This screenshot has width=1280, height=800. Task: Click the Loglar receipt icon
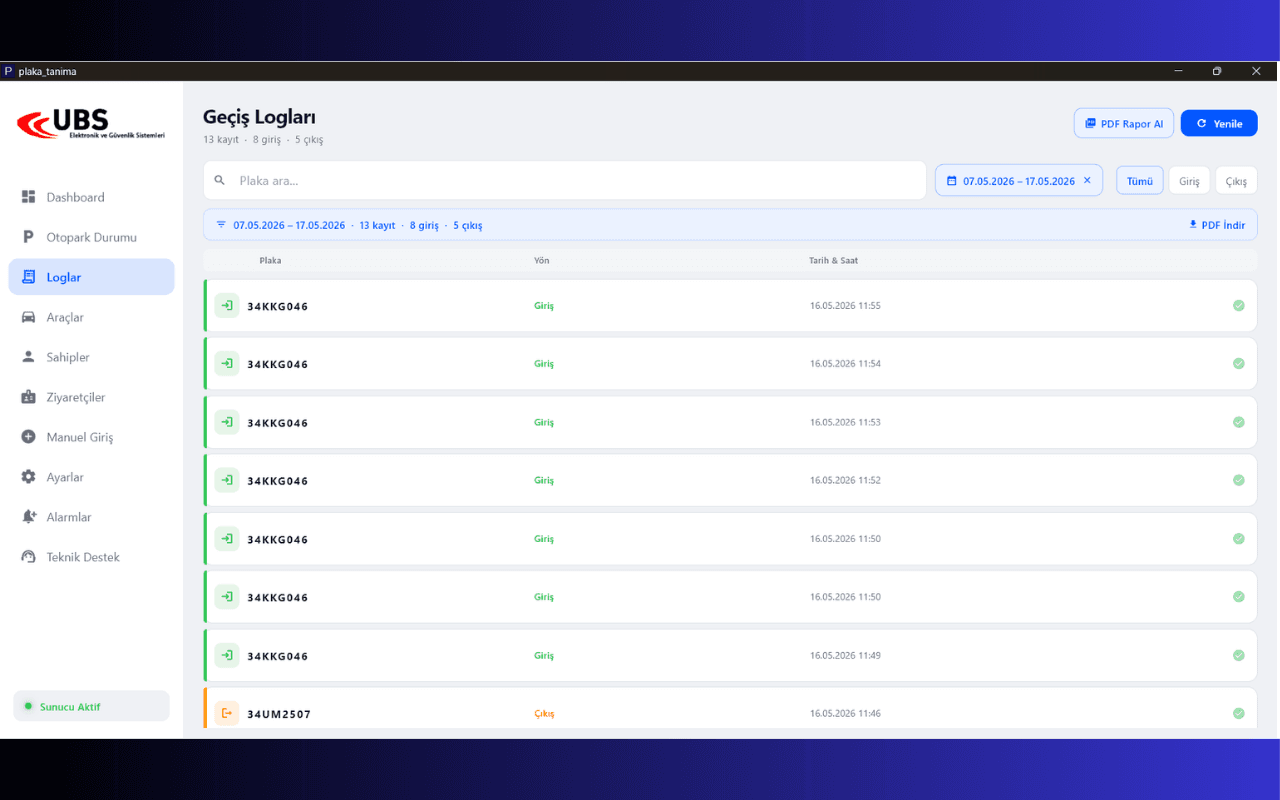[x=28, y=277]
